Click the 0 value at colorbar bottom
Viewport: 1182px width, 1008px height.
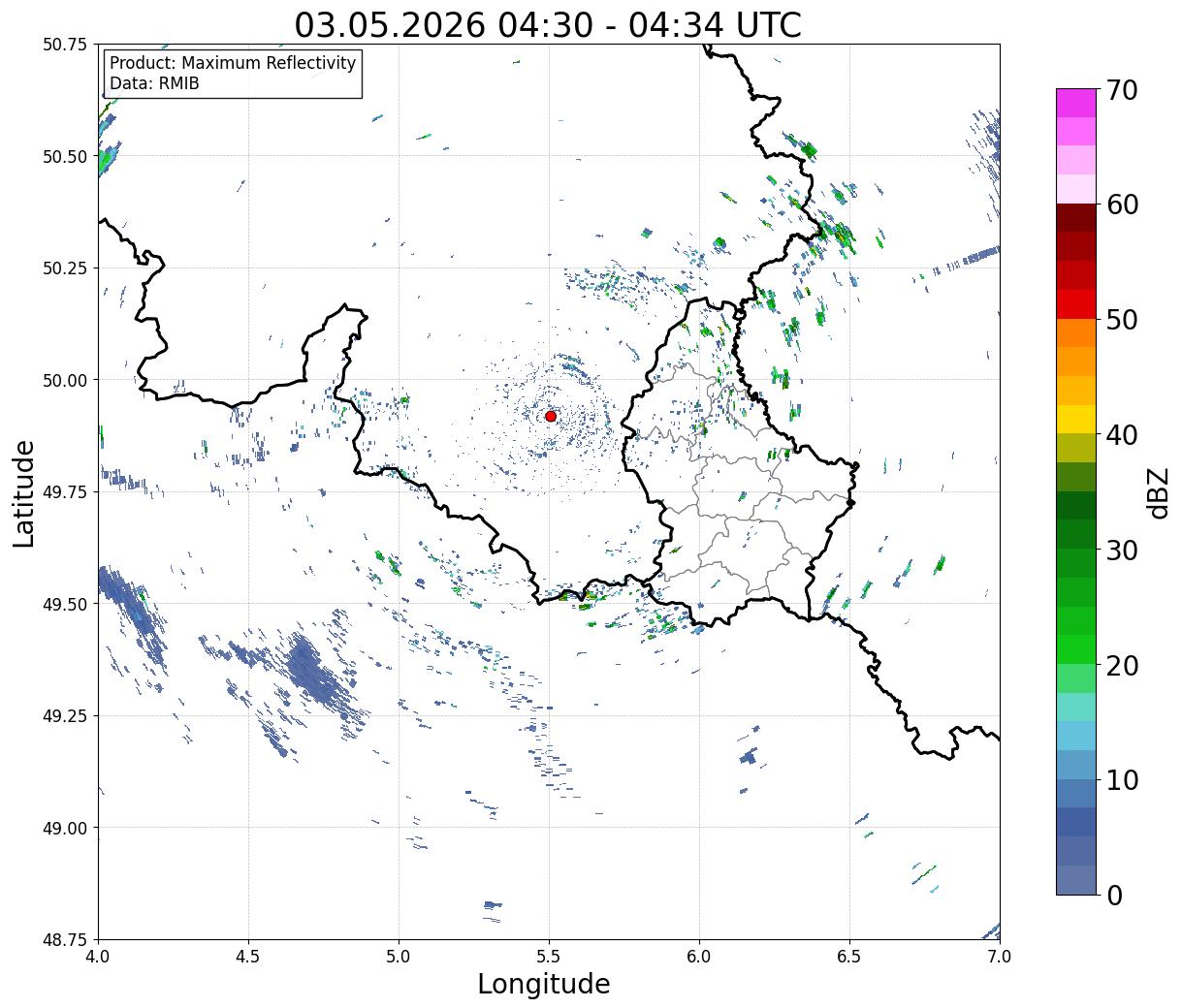1115,896
